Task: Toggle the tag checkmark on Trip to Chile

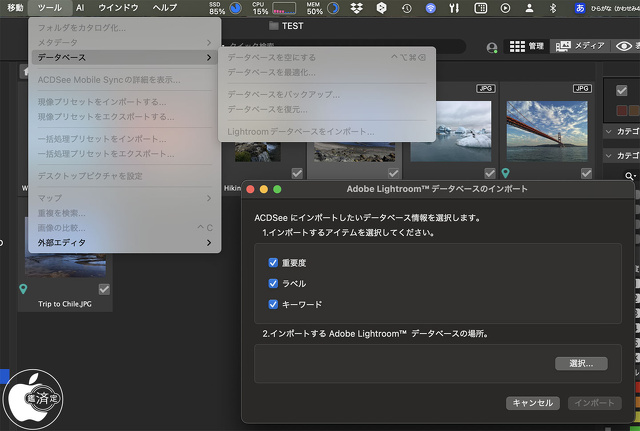Action: coord(104,289)
